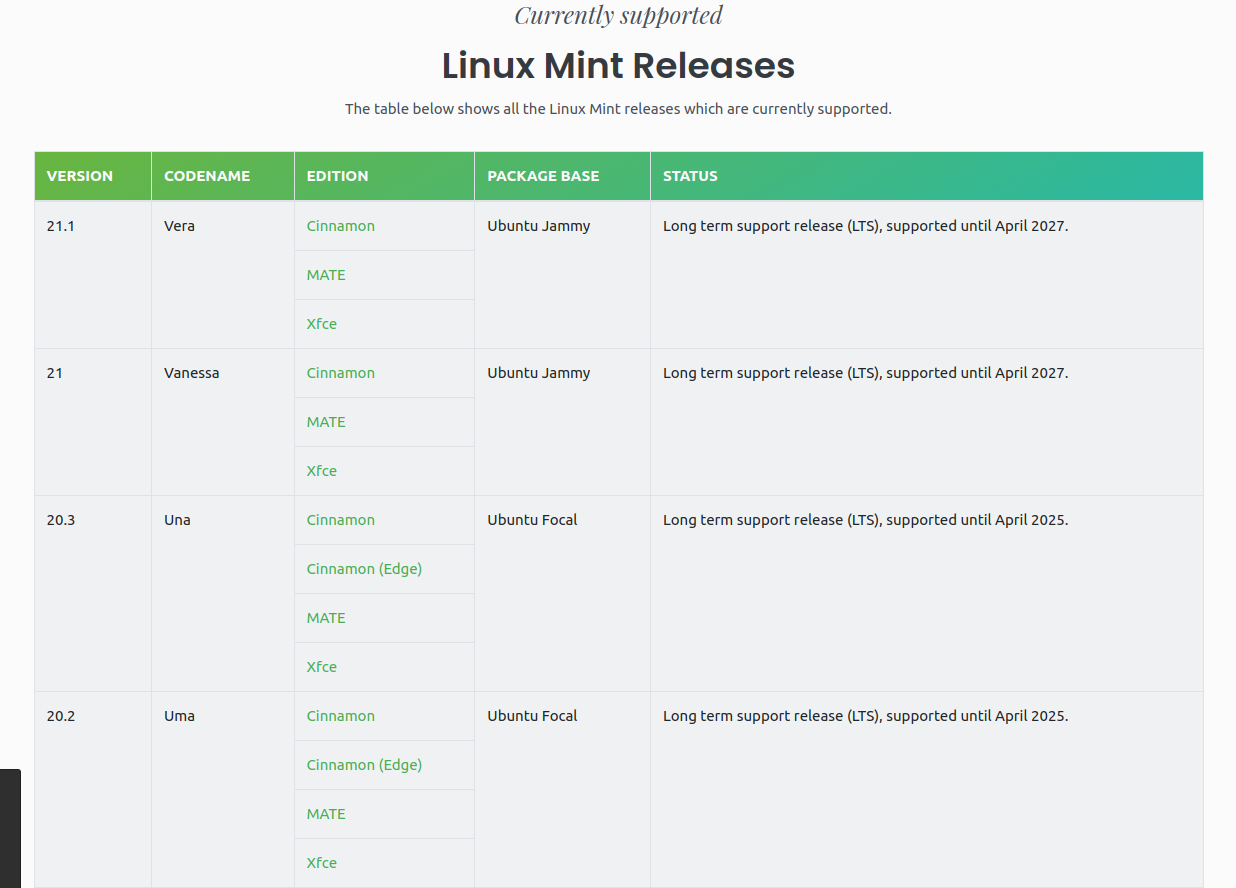
Task: Open the Cinnamon edition link for Uma
Action: pyautogui.click(x=340, y=715)
